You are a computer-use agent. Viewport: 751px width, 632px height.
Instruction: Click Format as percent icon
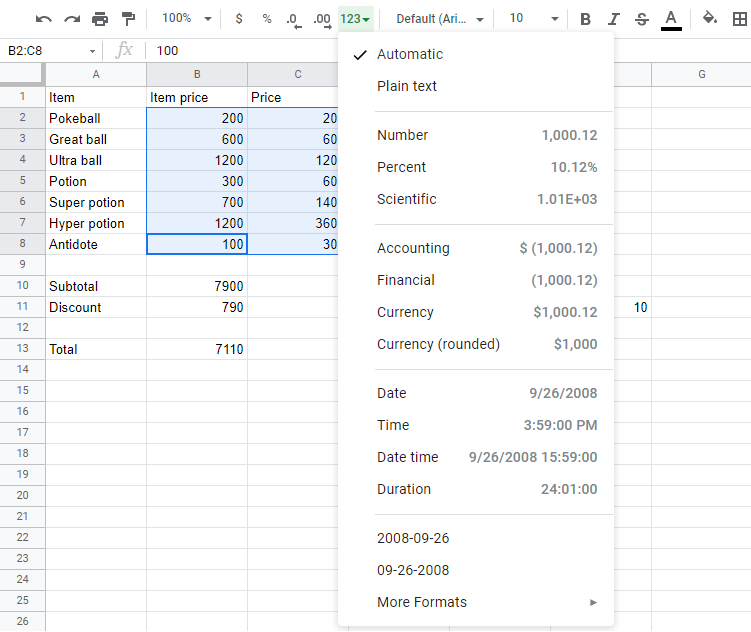(x=266, y=19)
